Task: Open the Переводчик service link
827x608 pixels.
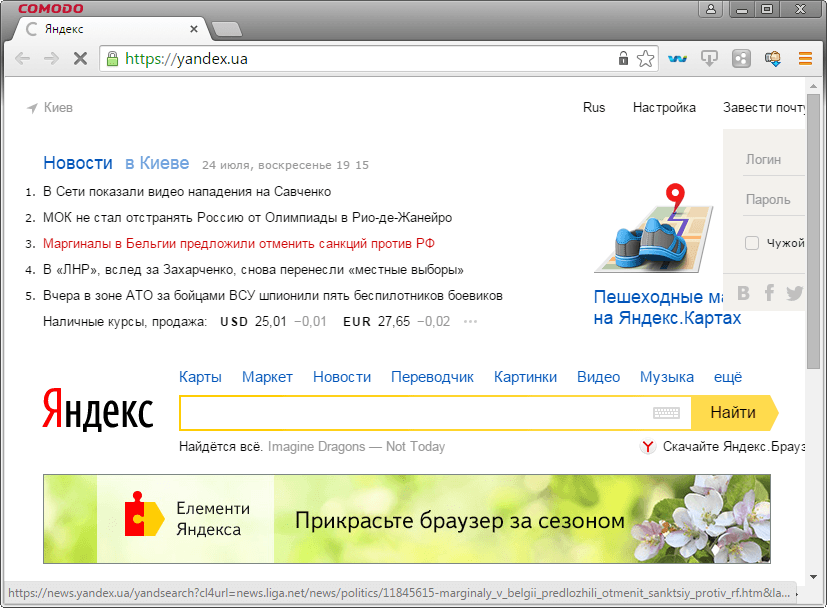Action: coord(432,377)
